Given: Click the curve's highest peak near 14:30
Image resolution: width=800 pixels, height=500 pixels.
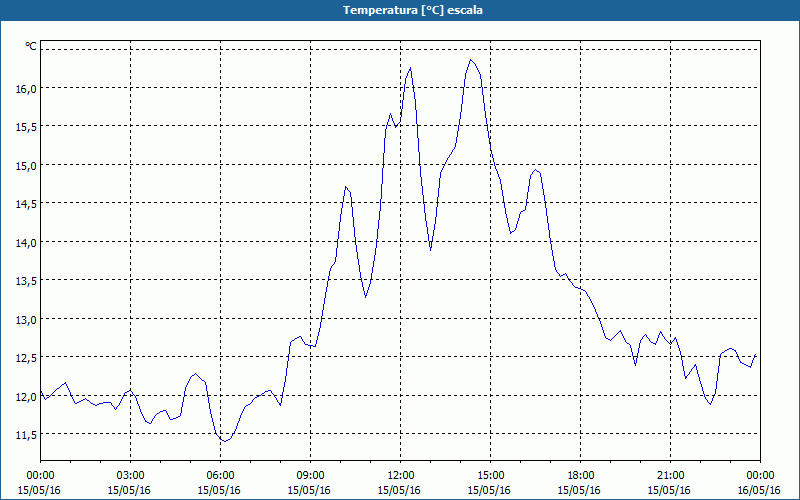Looking at the screenshot, I should 470,60.
